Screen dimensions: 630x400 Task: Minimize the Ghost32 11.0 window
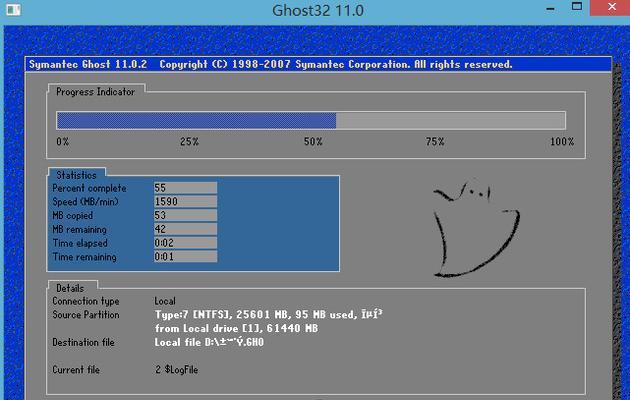click(x=550, y=8)
